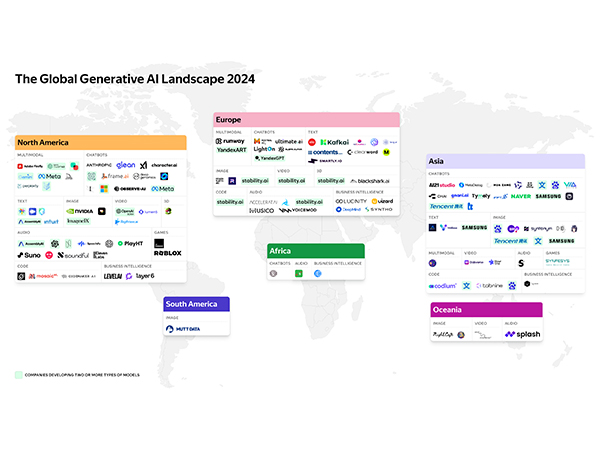This screenshot has width=600, height=450.
Task: Click the ultimate.ai logo
Action: tap(289, 142)
